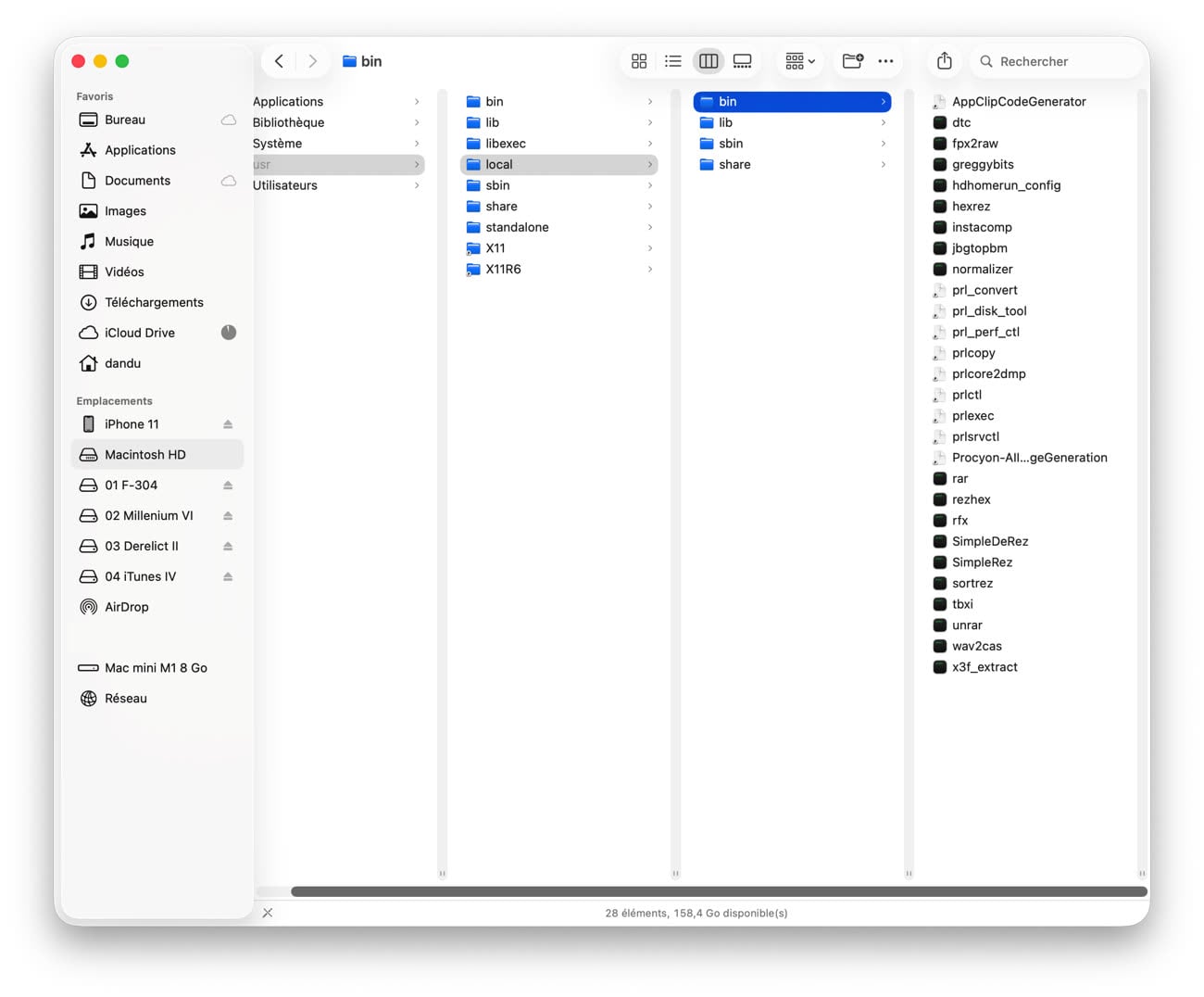Select the column view button
1204x997 pixels.
click(709, 61)
